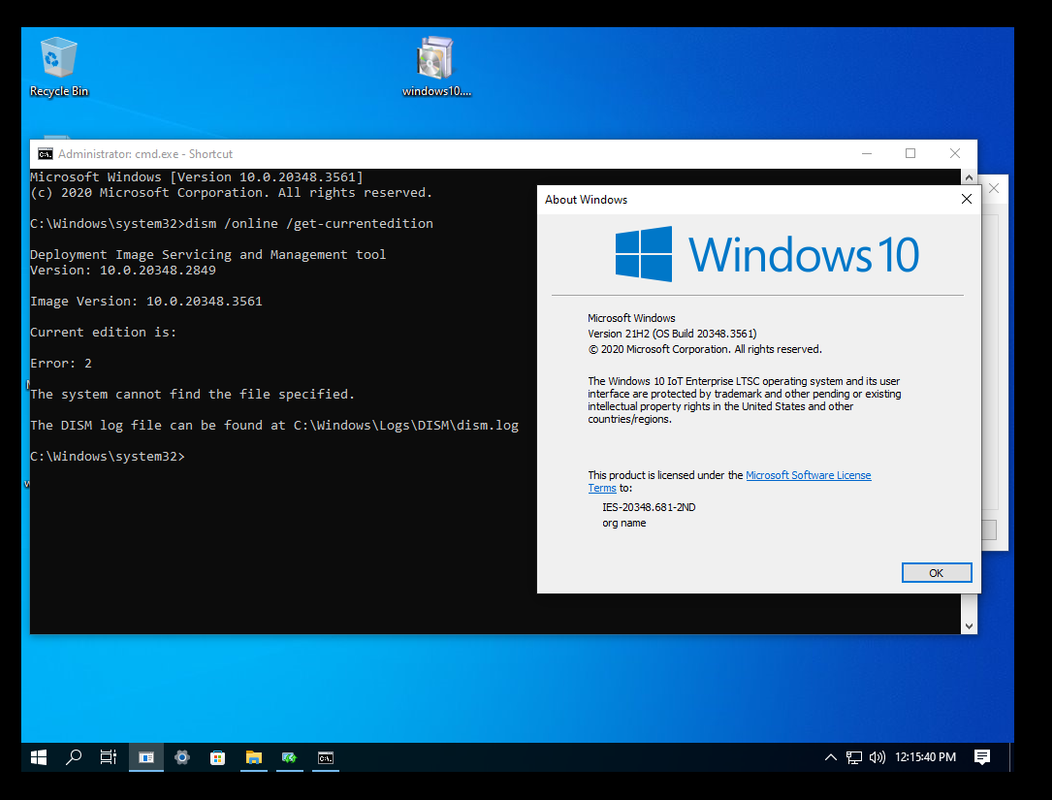Click the cmd window title bar icon

point(45,154)
